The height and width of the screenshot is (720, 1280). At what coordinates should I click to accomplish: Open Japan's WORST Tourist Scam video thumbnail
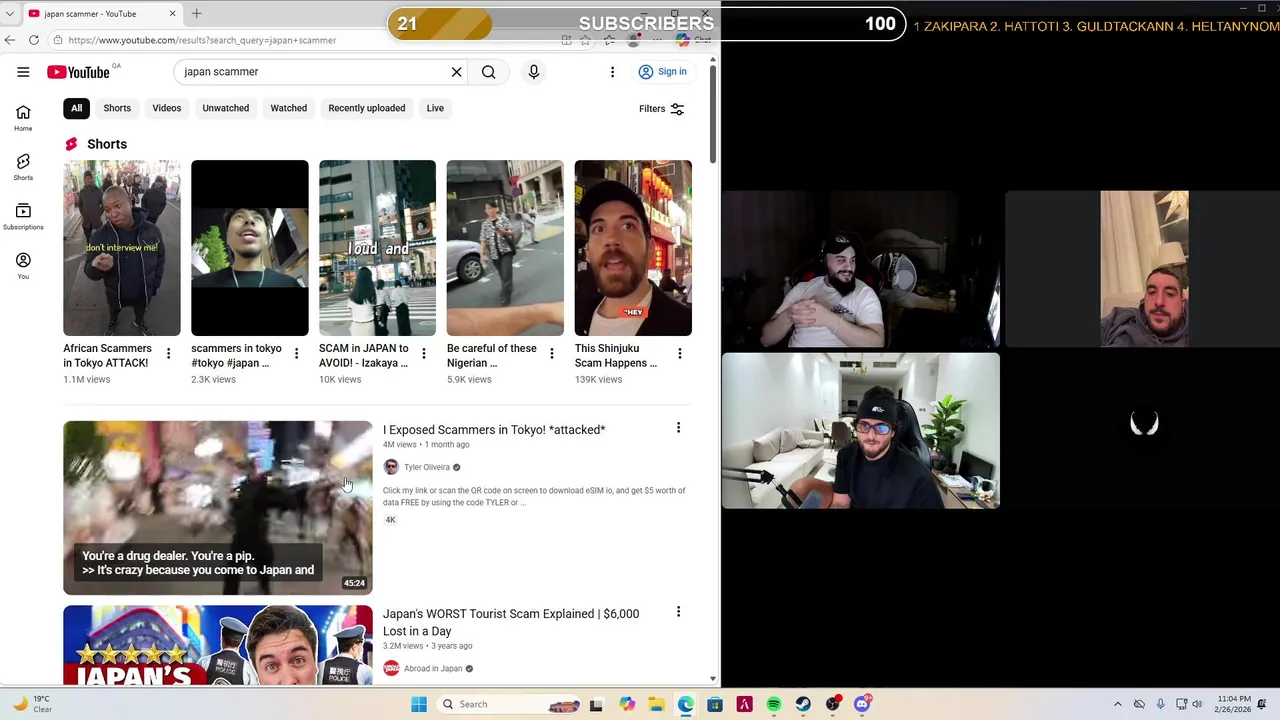pos(218,645)
